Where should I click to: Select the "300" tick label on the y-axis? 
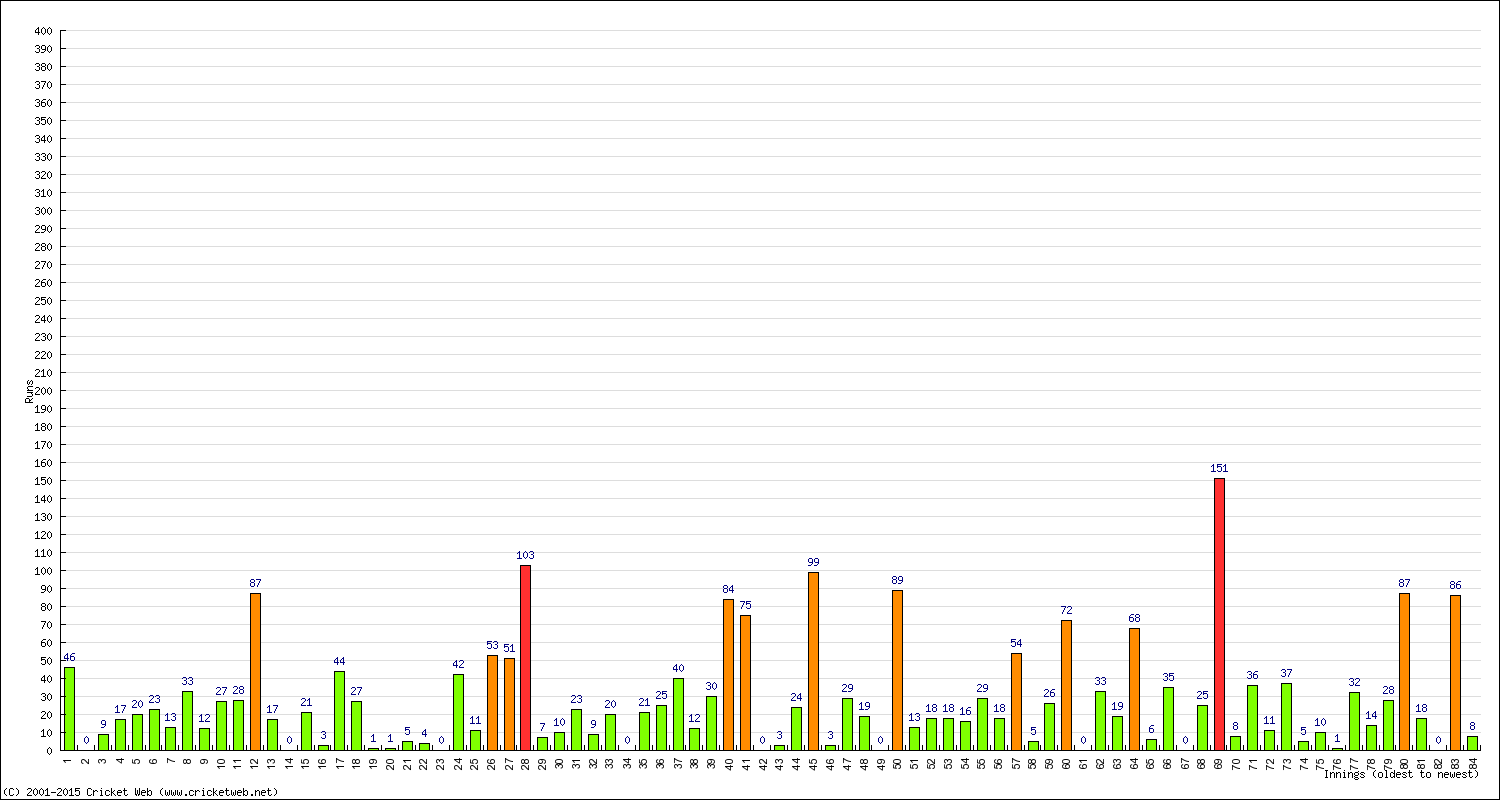click(x=43, y=211)
